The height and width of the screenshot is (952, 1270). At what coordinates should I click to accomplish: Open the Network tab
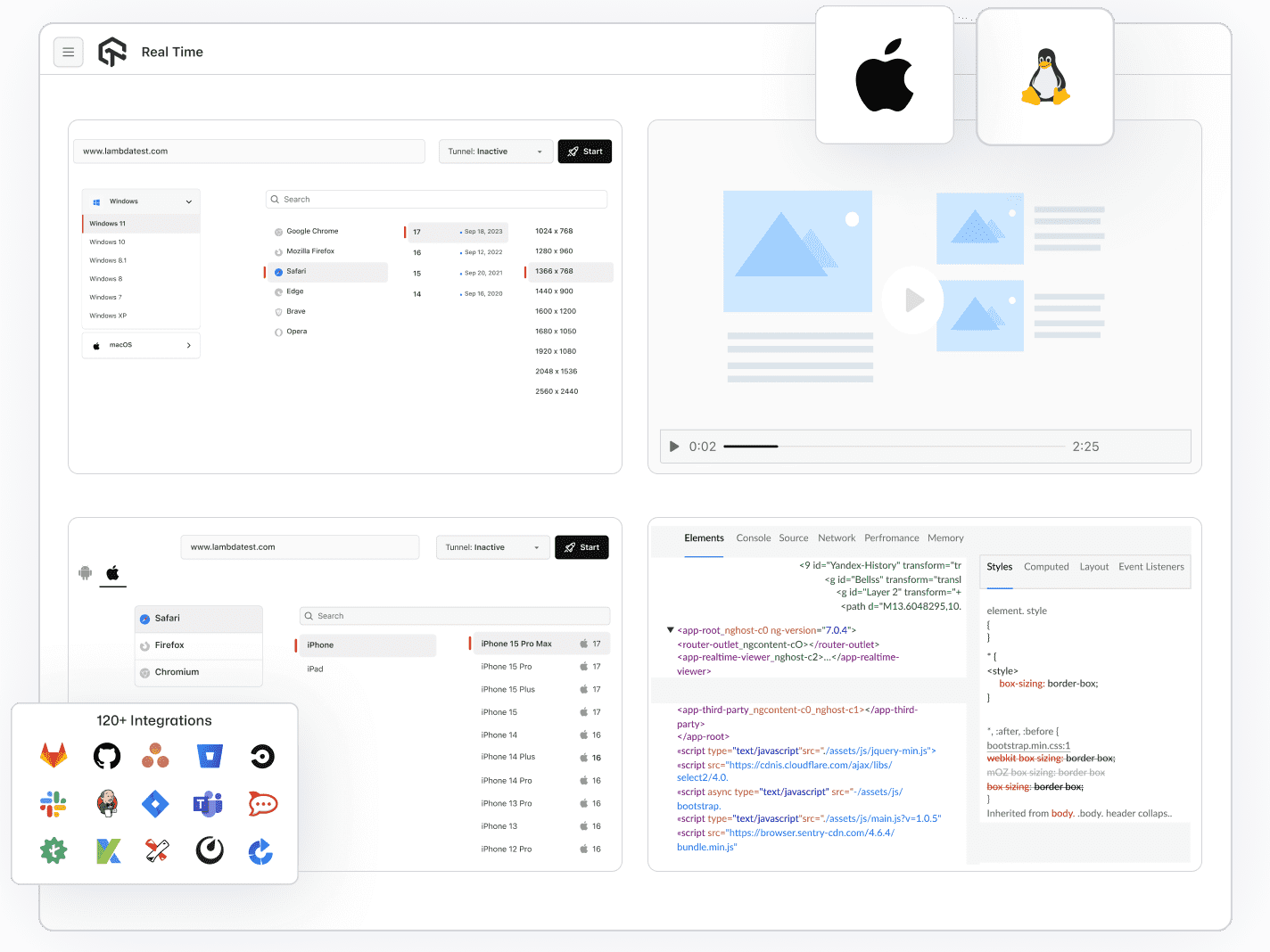click(x=837, y=538)
